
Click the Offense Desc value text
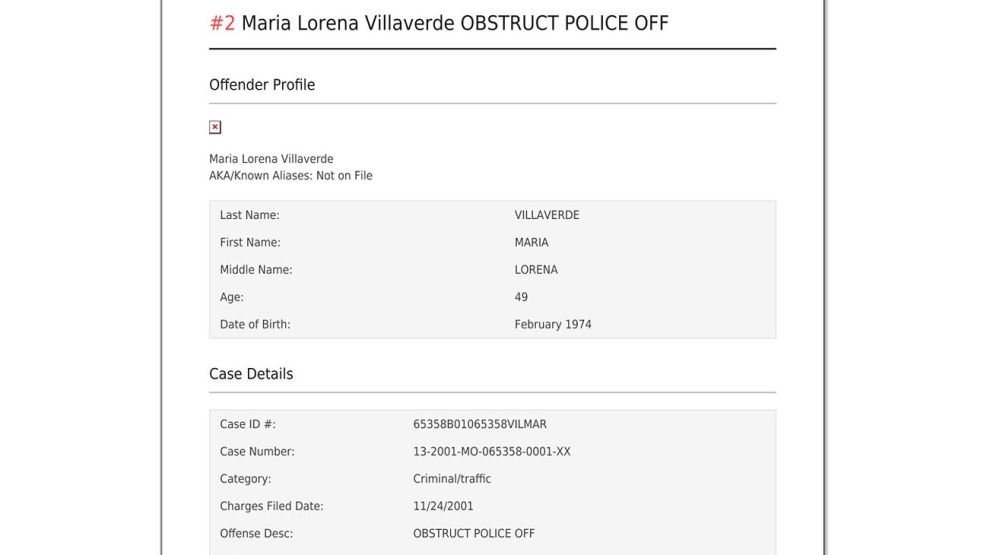[x=474, y=534]
